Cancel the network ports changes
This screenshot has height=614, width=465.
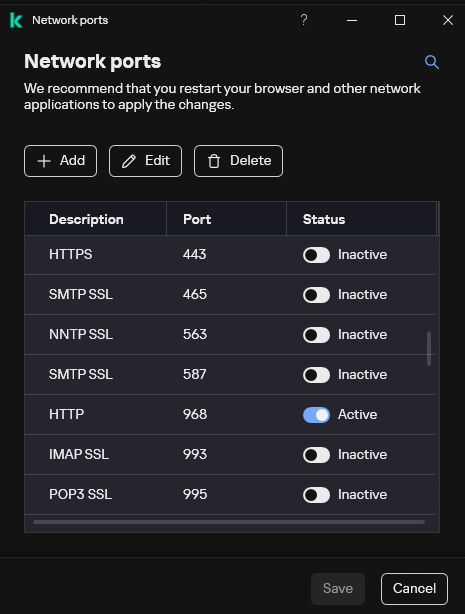pos(414,589)
